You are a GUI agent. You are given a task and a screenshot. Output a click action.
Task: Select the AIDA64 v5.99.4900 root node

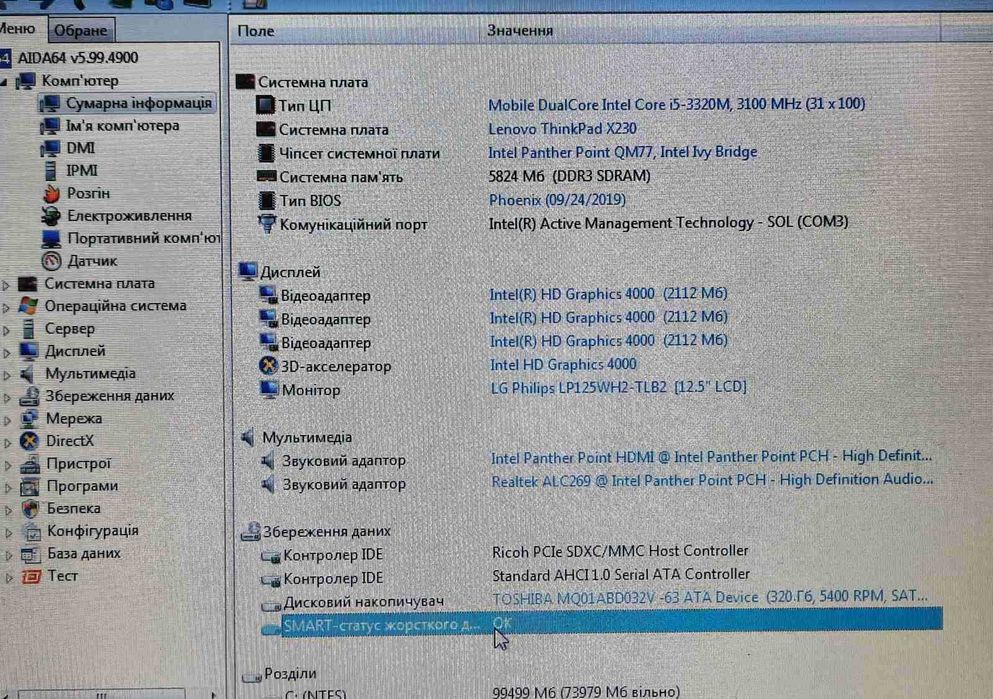[77, 58]
